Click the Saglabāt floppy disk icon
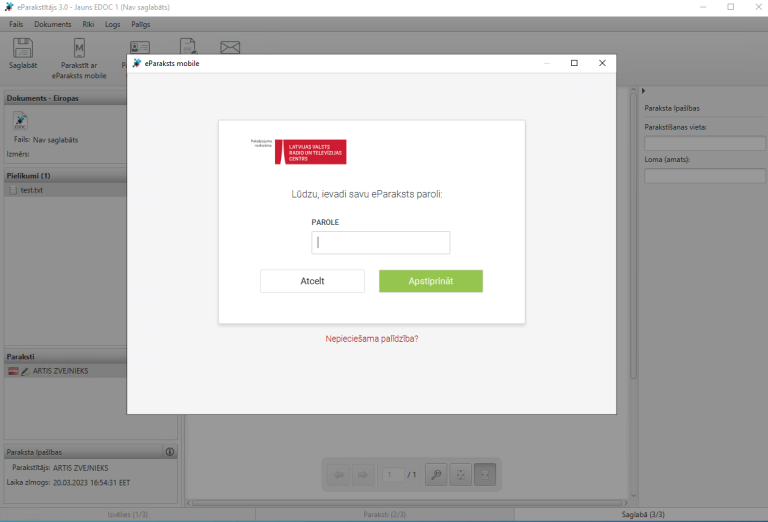The height and width of the screenshot is (522, 768). (22, 48)
